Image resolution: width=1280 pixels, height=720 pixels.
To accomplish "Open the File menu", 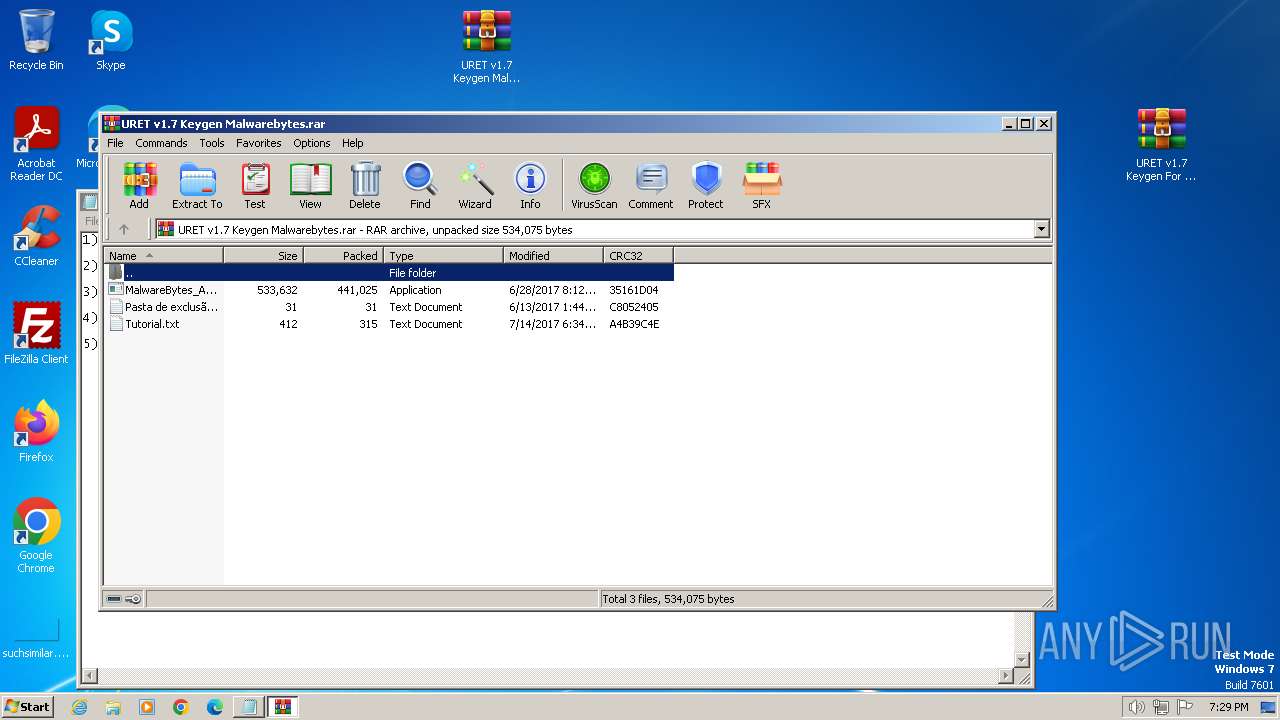I will 115,143.
